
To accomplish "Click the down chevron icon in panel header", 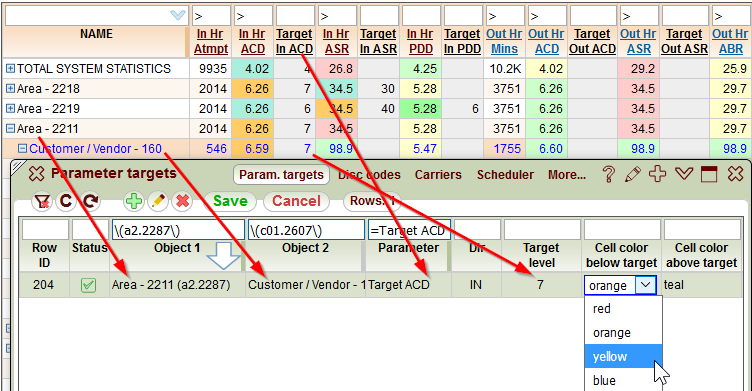I will [x=683, y=174].
